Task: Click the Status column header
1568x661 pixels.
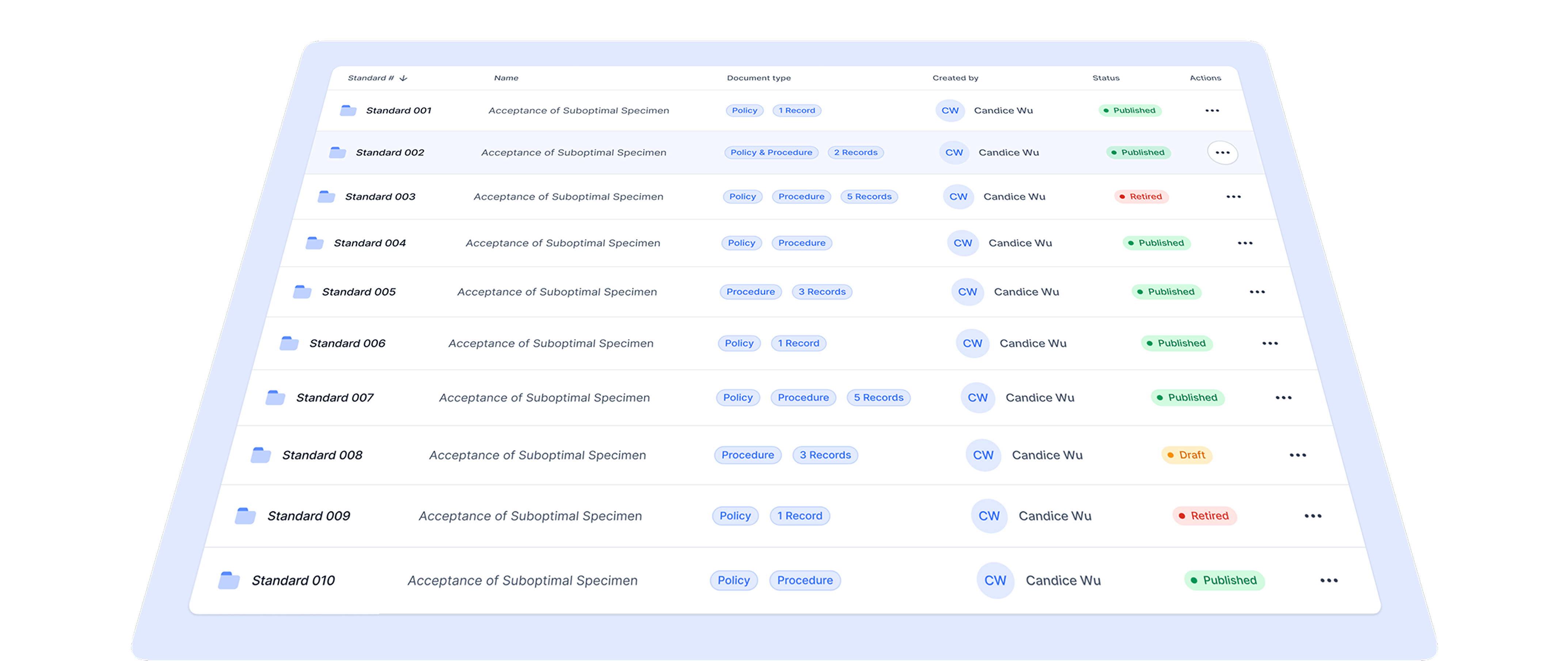Action: (x=1105, y=78)
